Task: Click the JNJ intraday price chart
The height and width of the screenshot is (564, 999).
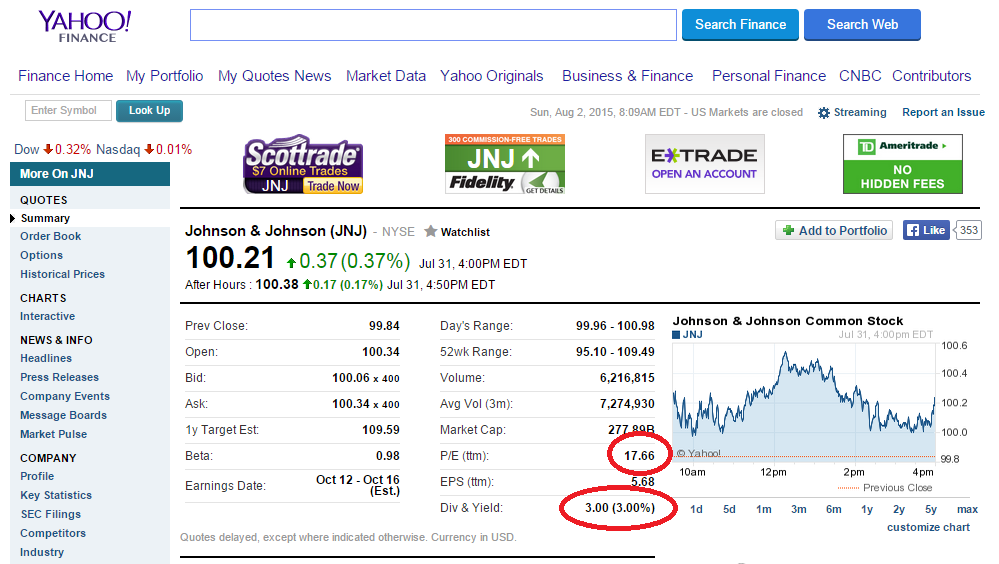Action: tap(803, 401)
